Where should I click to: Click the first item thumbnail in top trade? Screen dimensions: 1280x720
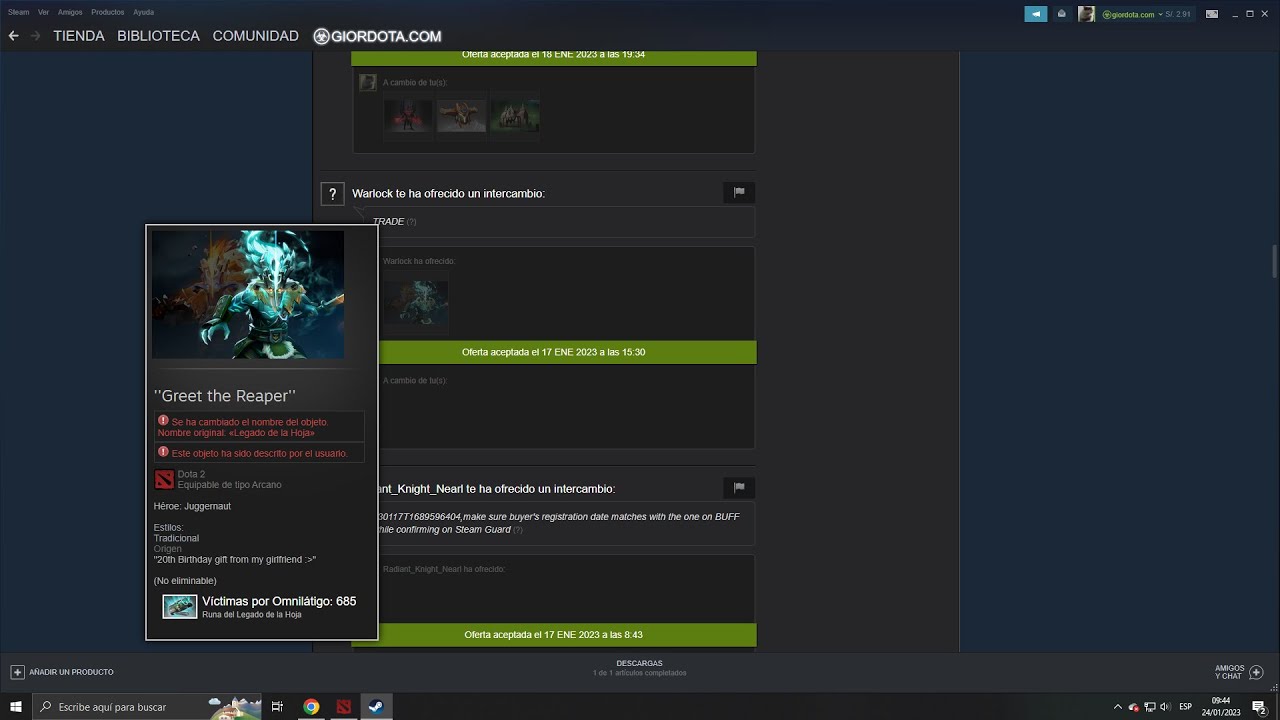tap(408, 115)
